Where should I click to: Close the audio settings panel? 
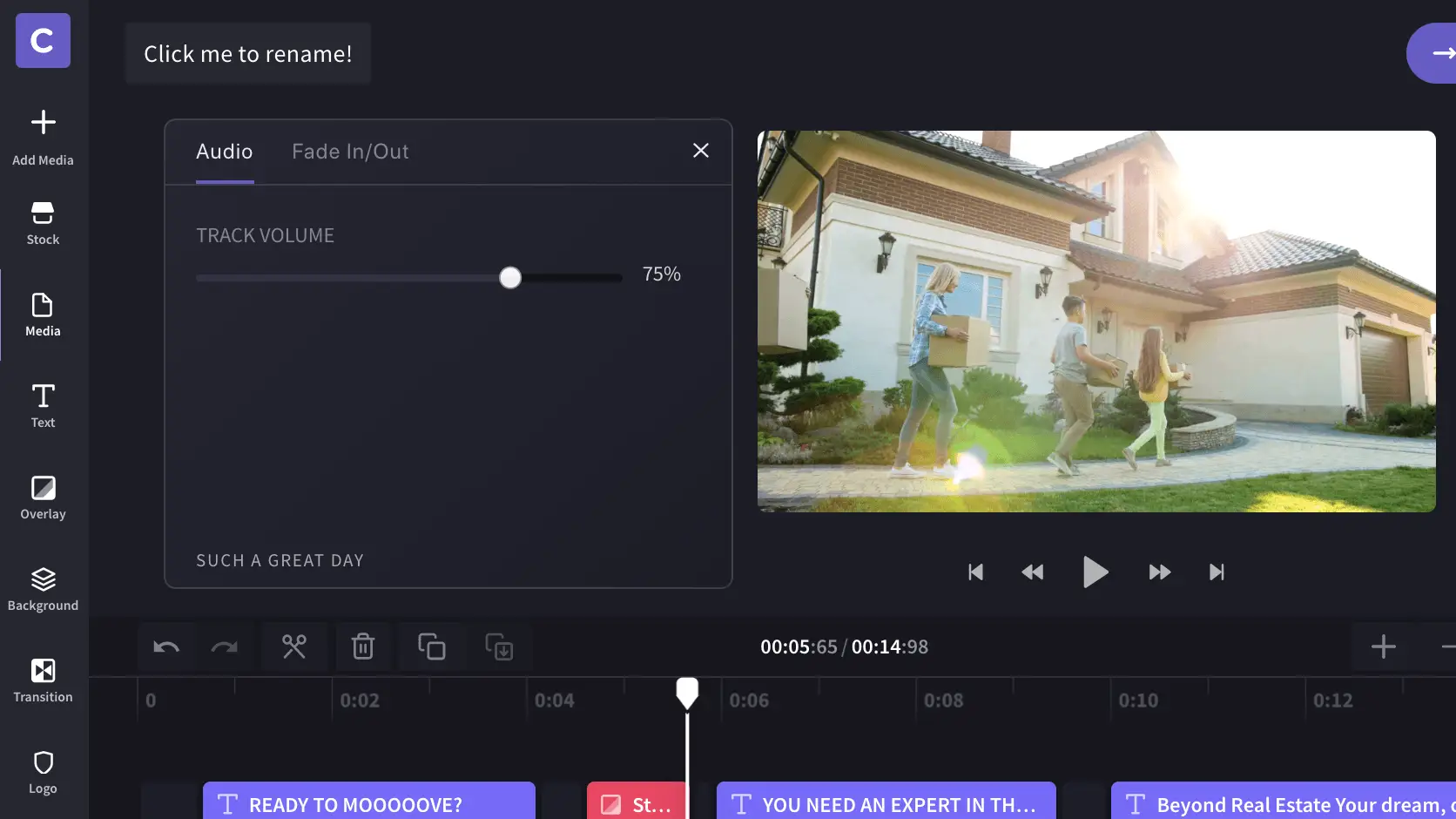coord(701,151)
